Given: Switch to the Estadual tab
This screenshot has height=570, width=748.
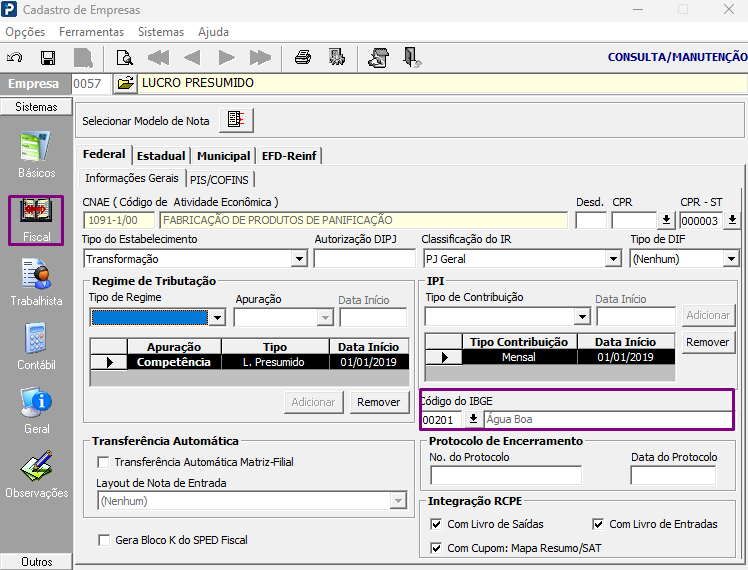Looking at the screenshot, I should (161, 156).
